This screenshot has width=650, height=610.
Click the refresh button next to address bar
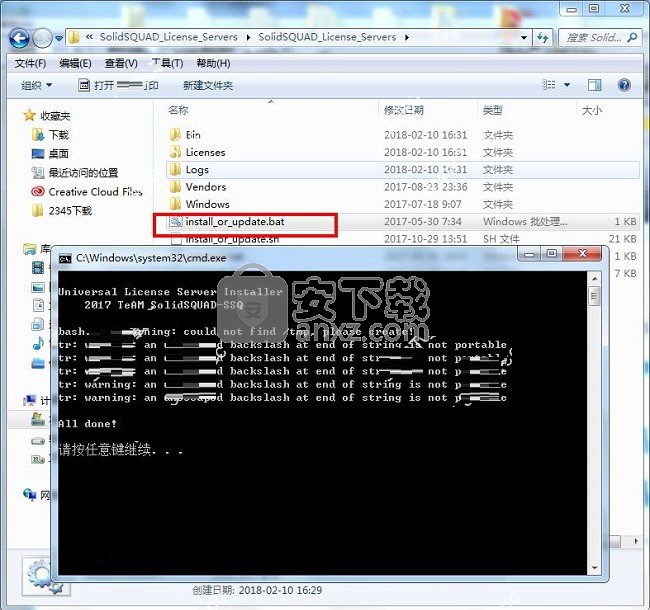tap(542, 38)
